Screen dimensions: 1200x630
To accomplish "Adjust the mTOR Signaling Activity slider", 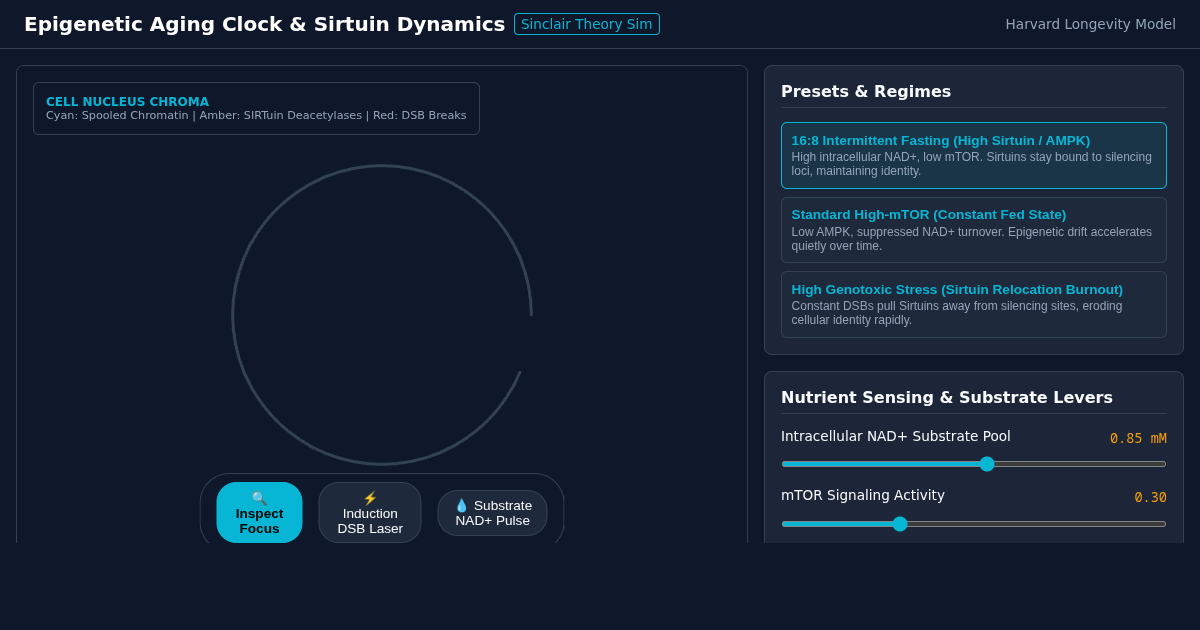I will [974, 524].
